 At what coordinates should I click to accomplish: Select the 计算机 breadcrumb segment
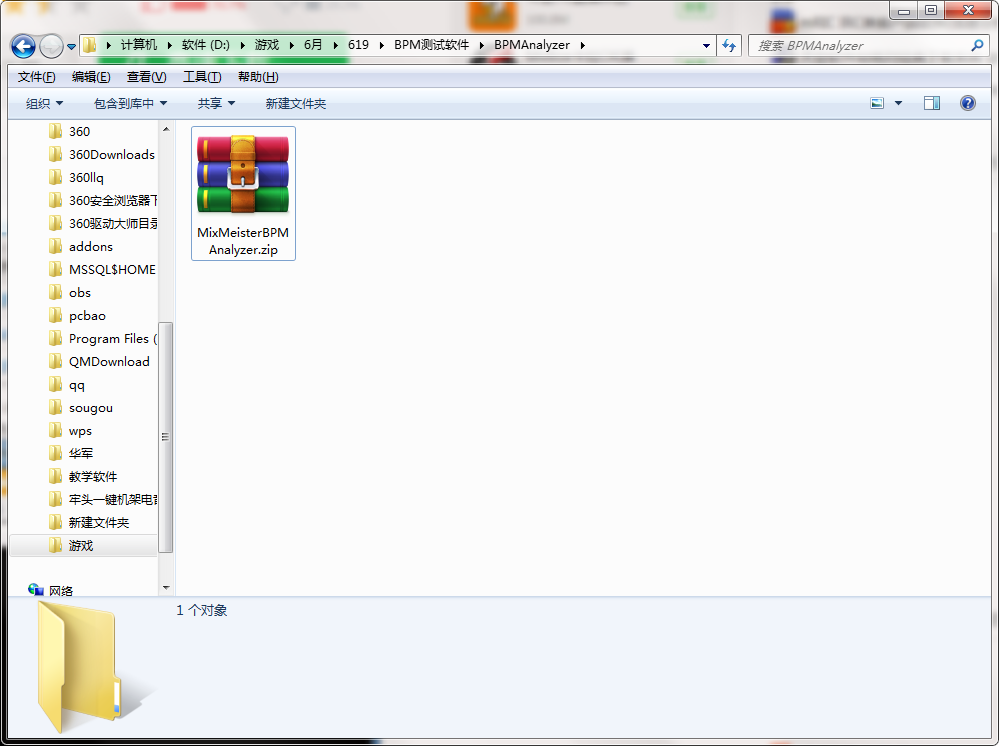(139, 45)
